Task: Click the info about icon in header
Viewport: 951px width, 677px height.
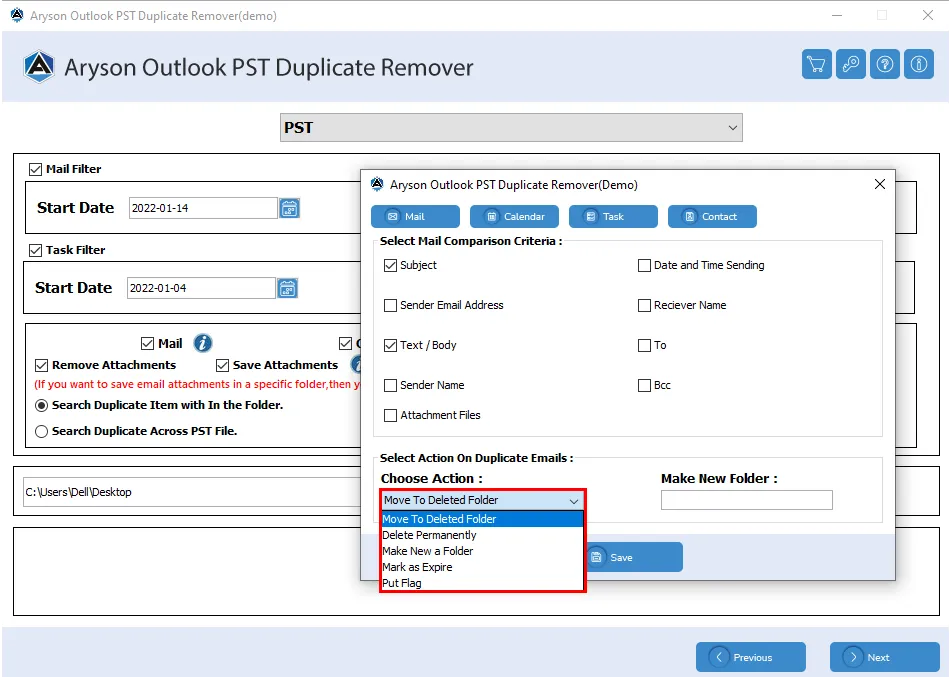Action: coord(918,64)
